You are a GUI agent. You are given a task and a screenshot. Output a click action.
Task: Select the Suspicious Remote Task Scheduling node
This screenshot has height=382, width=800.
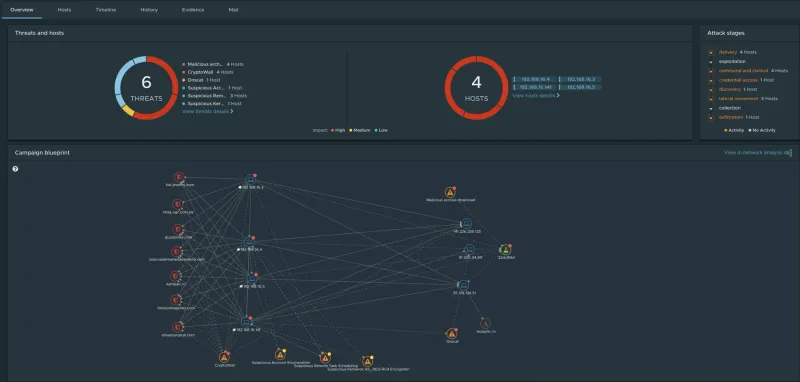[x=325, y=358]
